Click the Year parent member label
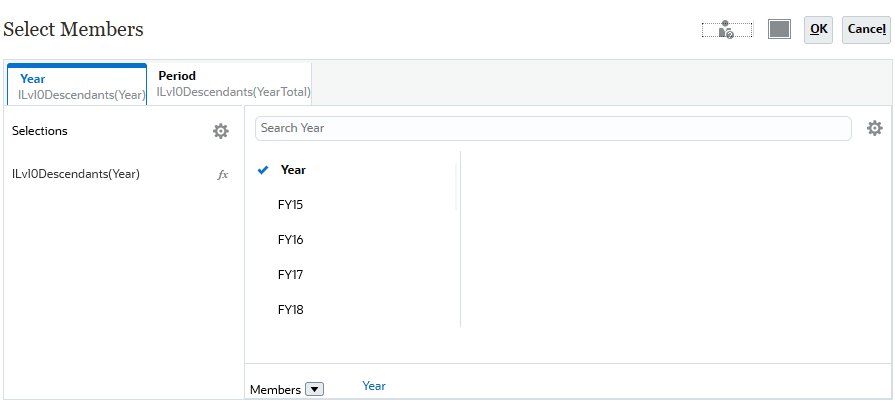The height and width of the screenshot is (411, 895). pos(293,170)
